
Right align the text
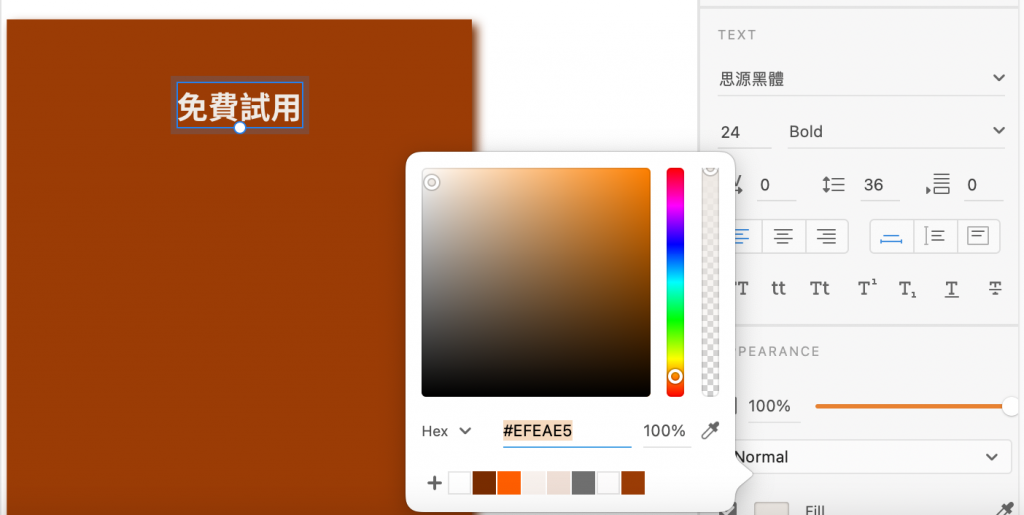click(827, 236)
